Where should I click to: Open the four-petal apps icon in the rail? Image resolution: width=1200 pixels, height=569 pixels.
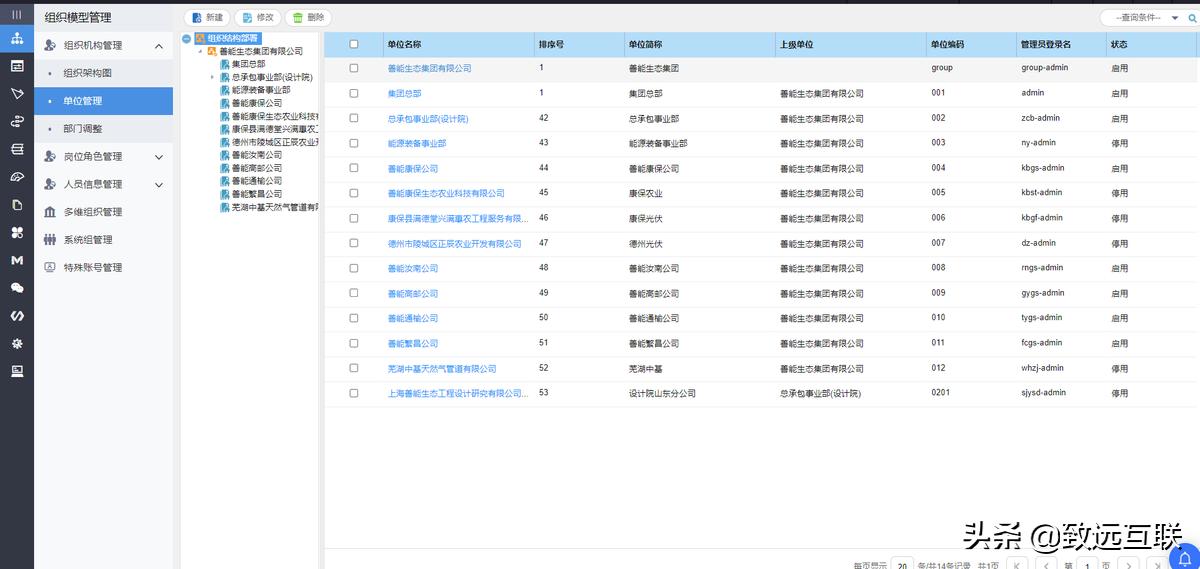17,233
